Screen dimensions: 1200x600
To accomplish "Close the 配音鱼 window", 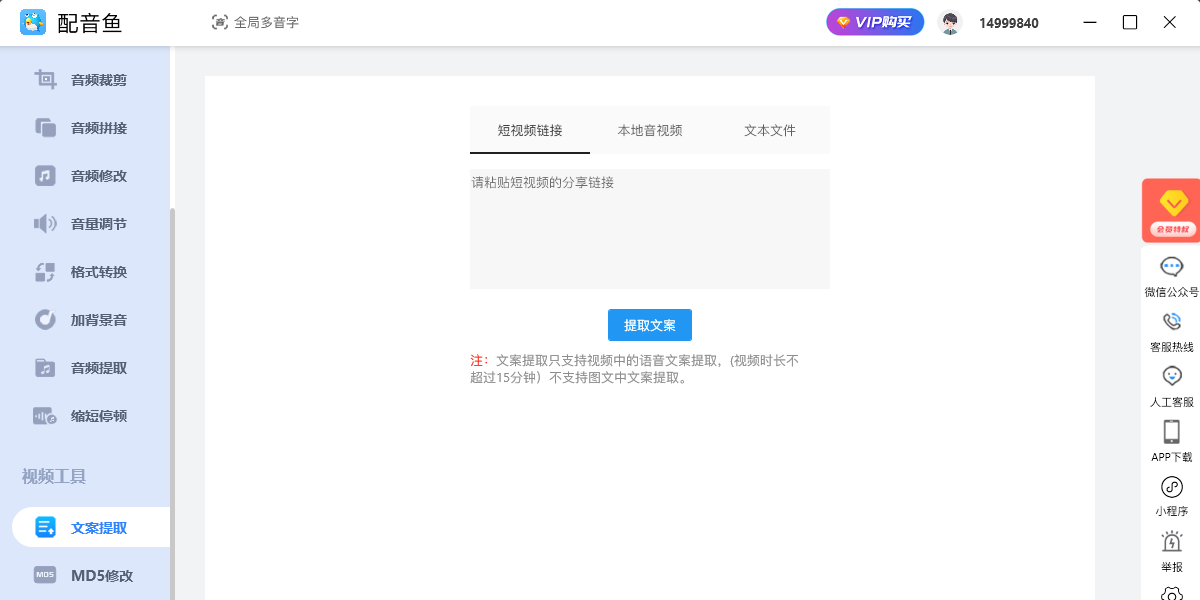I will 1169,22.
